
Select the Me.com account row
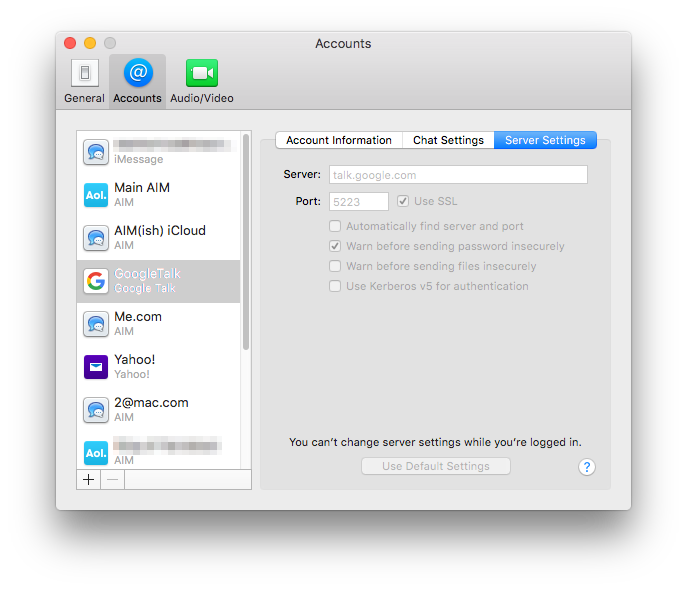159,324
